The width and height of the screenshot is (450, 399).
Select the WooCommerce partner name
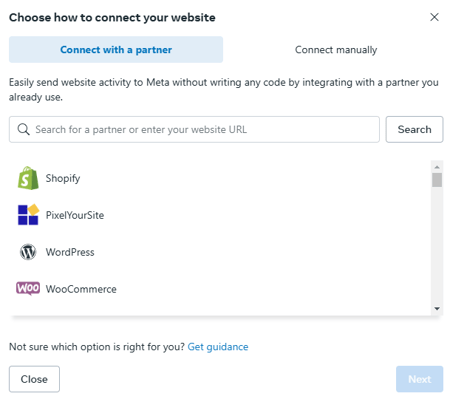[x=81, y=289]
